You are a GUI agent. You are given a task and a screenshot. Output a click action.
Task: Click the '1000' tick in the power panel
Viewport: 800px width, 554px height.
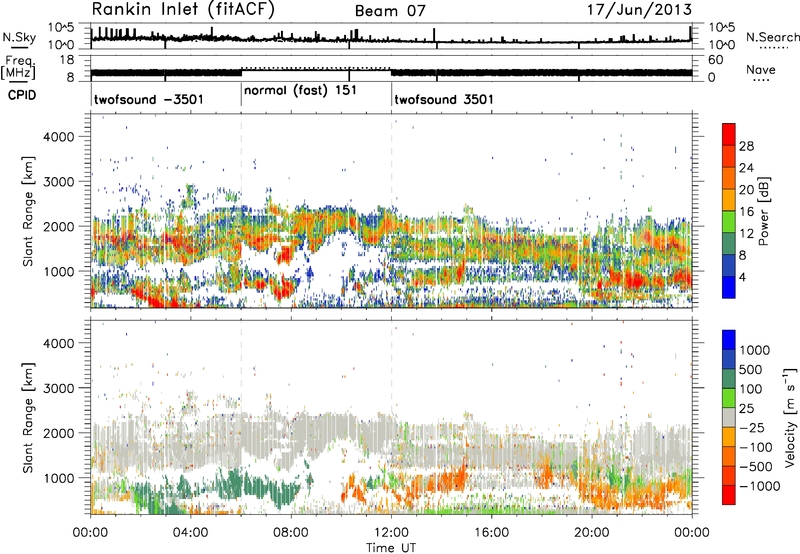[58, 271]
